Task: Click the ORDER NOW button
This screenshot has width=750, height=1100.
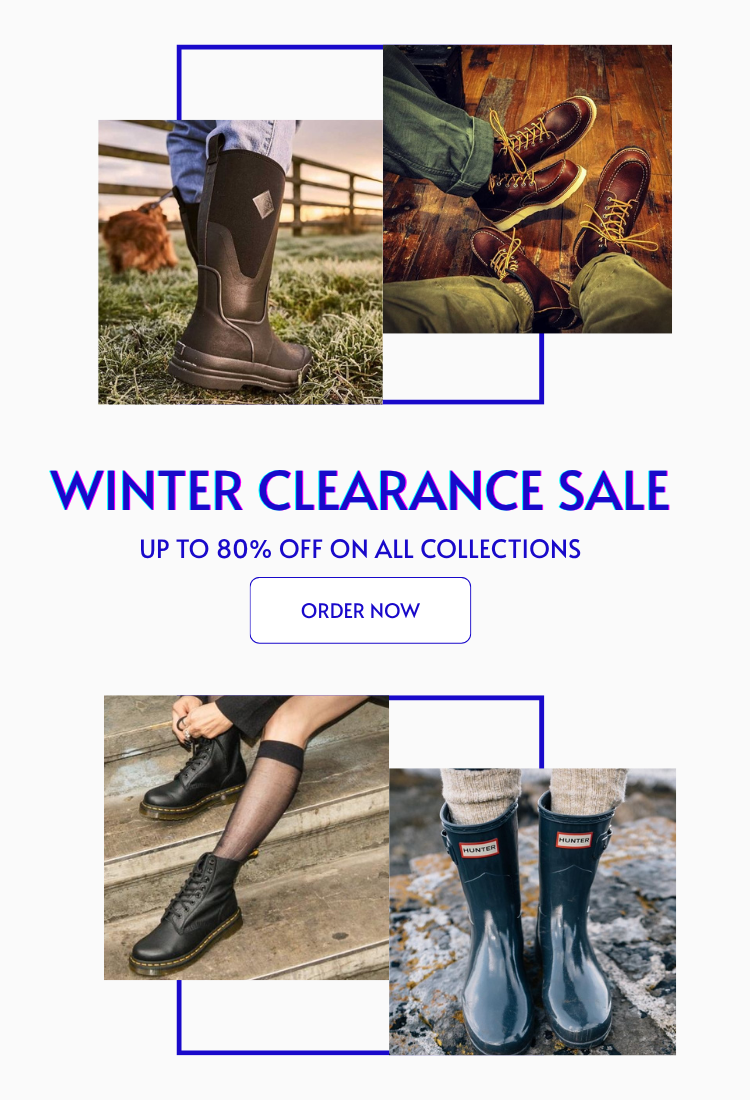Action: (360, 610)
